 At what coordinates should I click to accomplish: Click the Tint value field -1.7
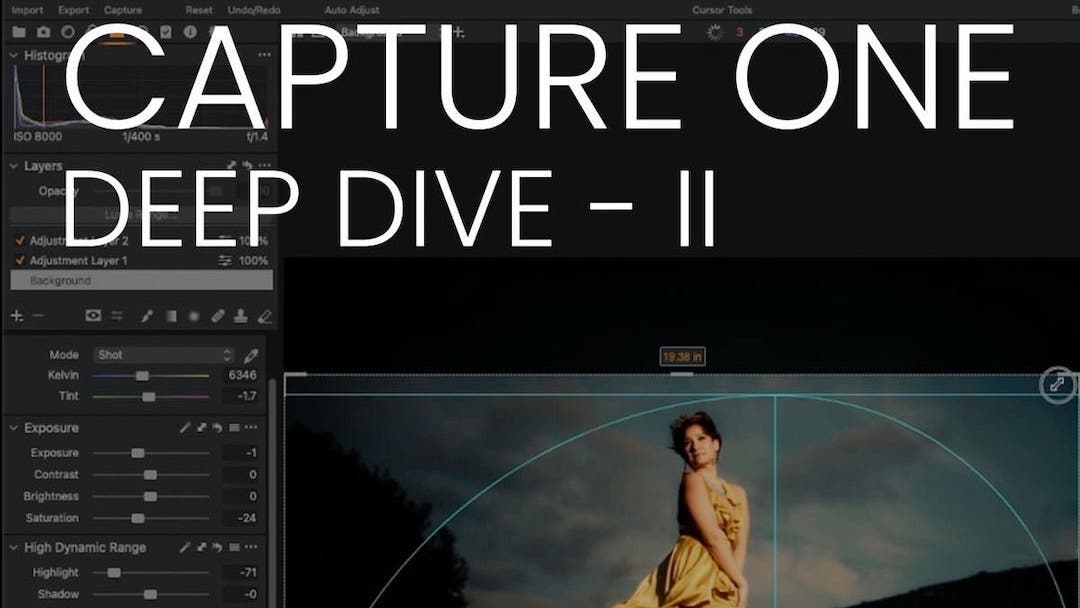[x=241, y=396]
